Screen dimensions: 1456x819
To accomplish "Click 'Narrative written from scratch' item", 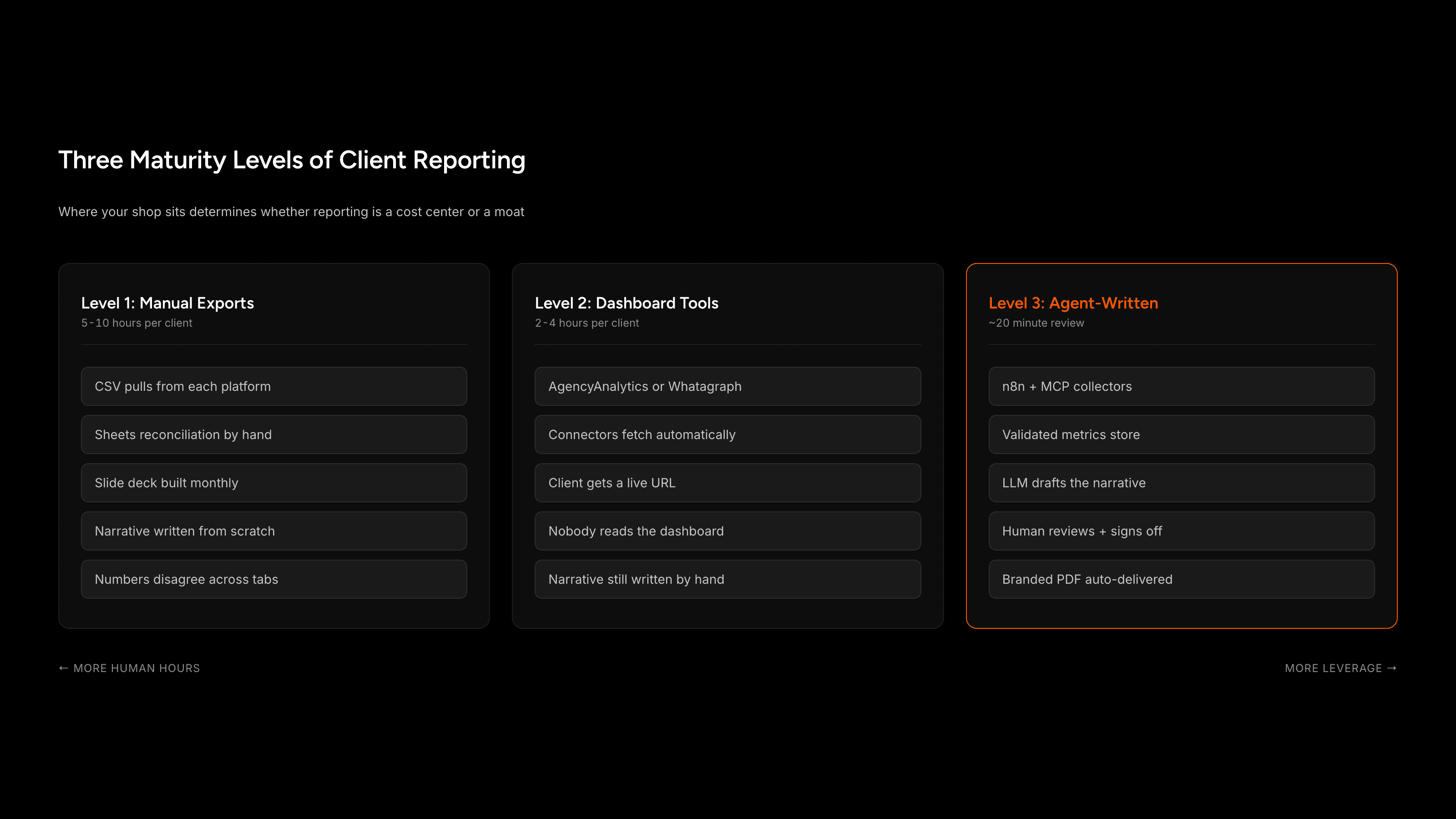I will click(274, 531).
